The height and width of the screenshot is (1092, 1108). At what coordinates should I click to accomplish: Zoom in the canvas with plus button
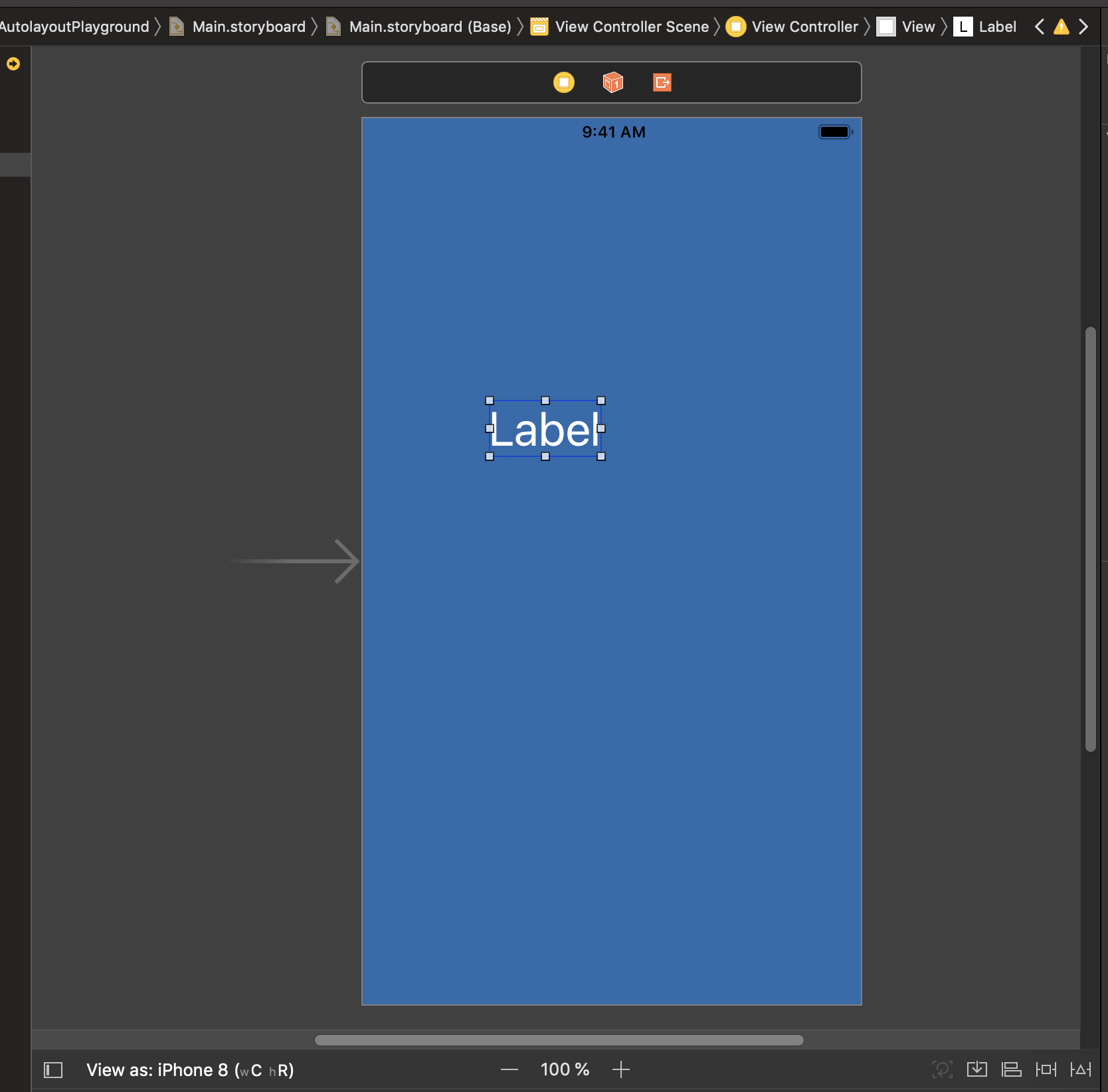pos(621,1069)
